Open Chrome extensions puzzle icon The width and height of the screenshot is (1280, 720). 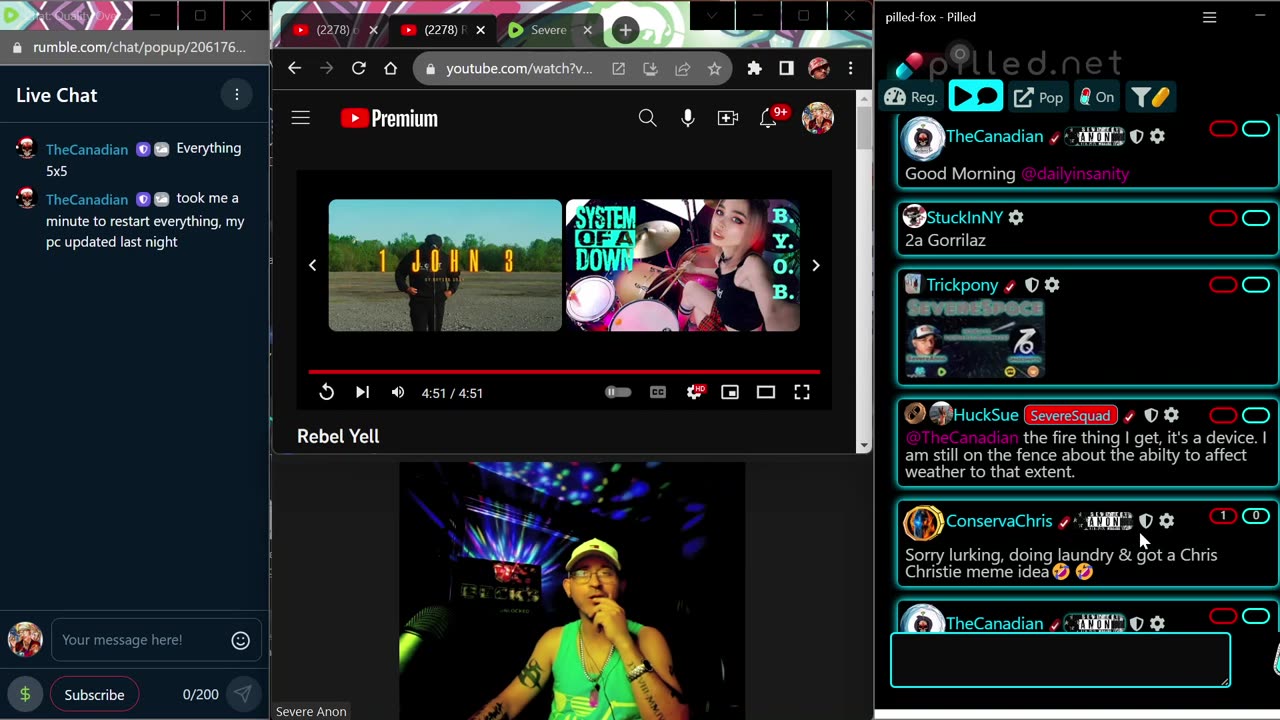tap(754, 68)
